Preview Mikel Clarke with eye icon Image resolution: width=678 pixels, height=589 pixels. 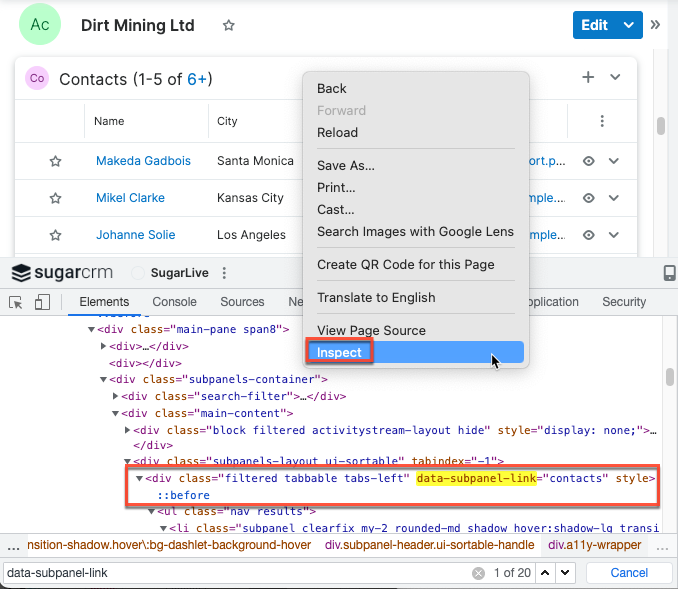588,198
